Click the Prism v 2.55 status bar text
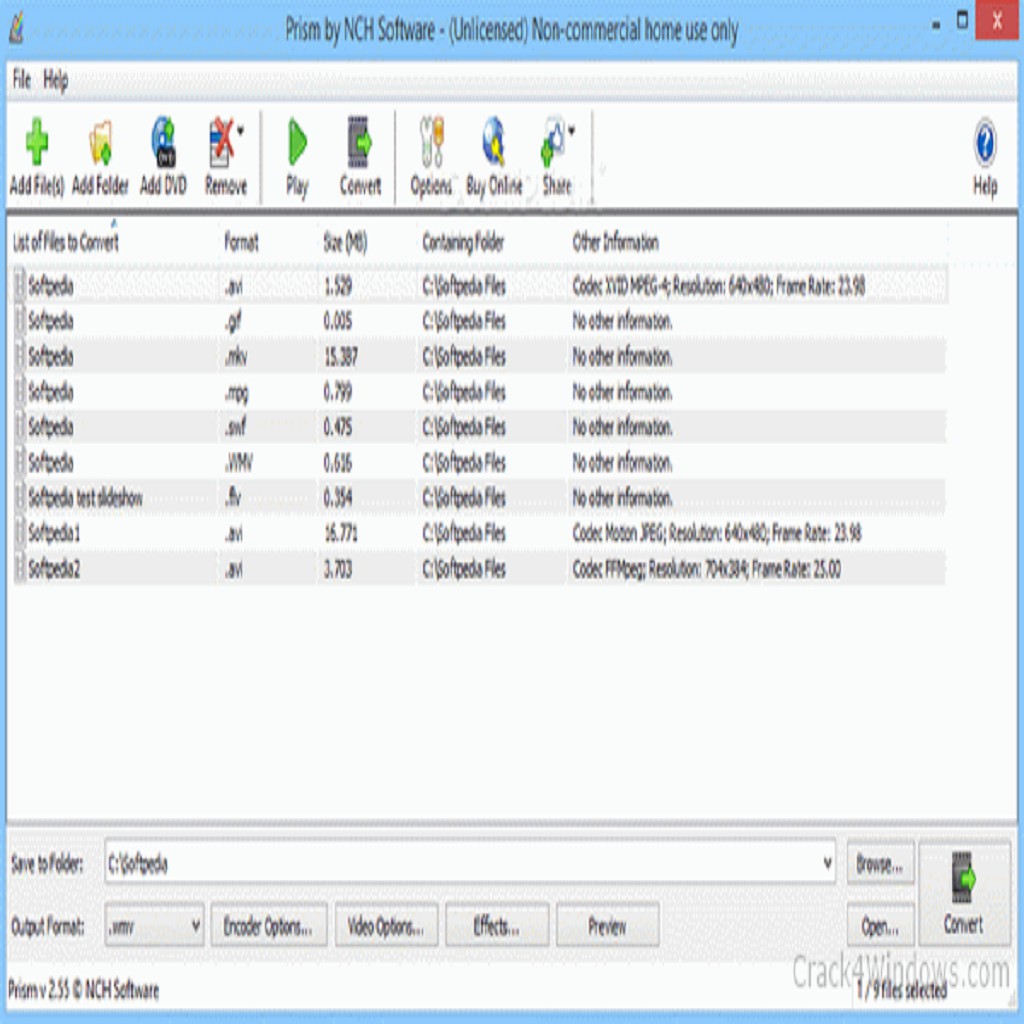Viewport: 1024px width, 1024px height. click(84, 990)
